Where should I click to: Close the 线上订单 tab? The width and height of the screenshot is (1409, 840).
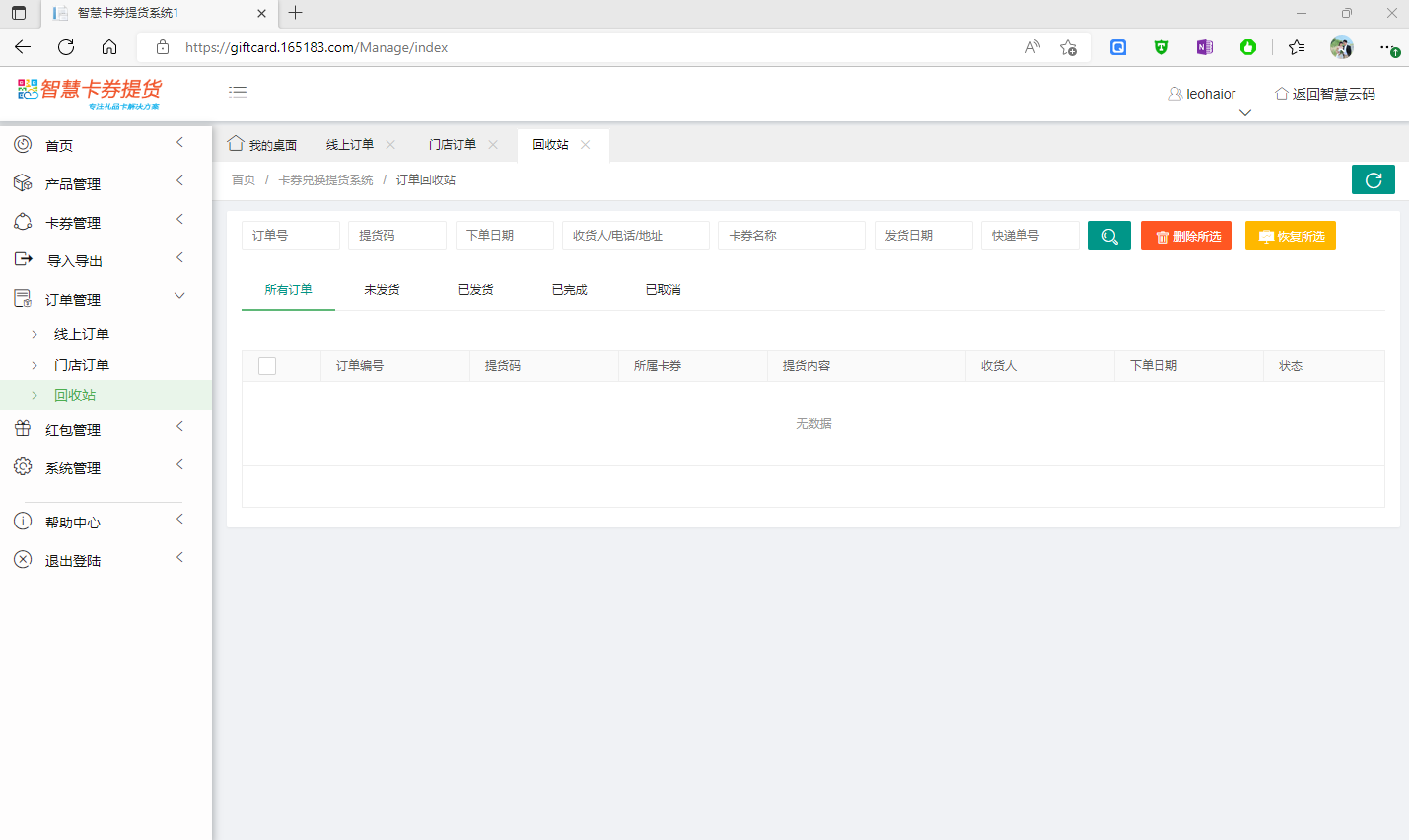390,145
